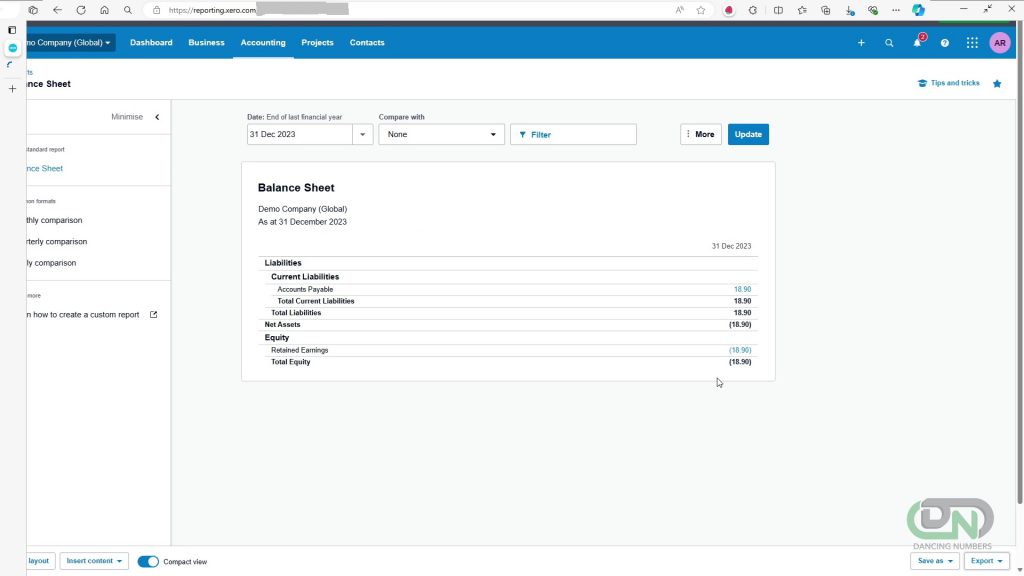This screenshot has width=1024, height=576.
Task: Open the tab actions icon in browser
Action: click(x=33, y=10)
